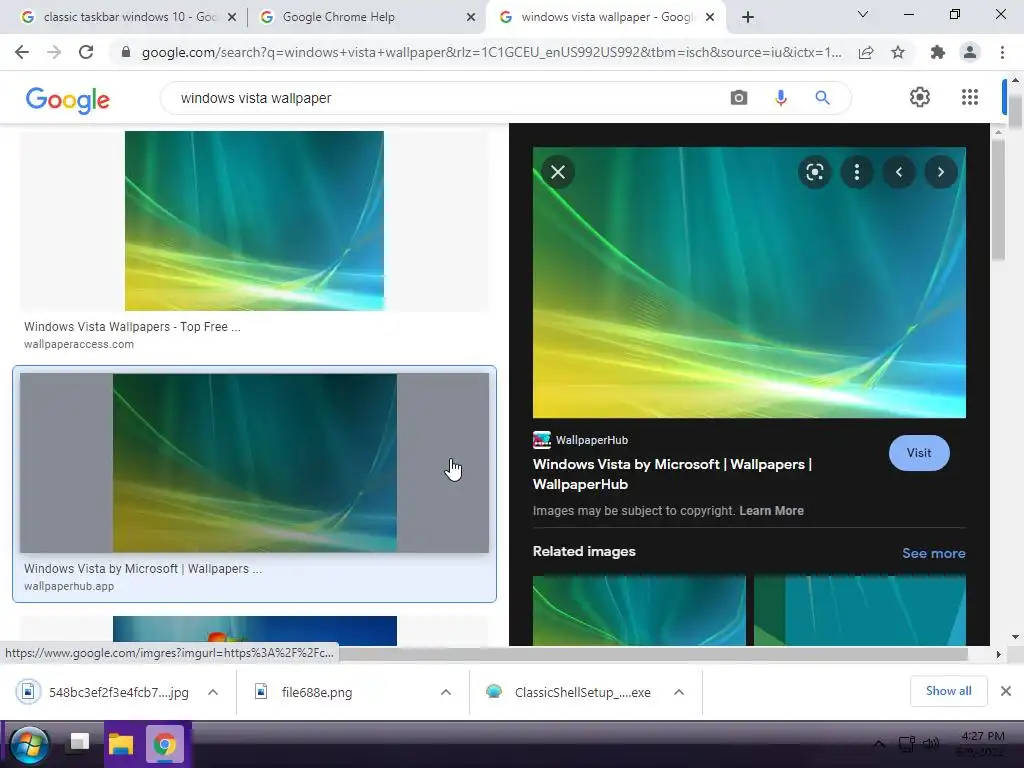Viewport: 1024px width, 768px height.
Task: Open the Google apps grid
Action: coord(970,97)
